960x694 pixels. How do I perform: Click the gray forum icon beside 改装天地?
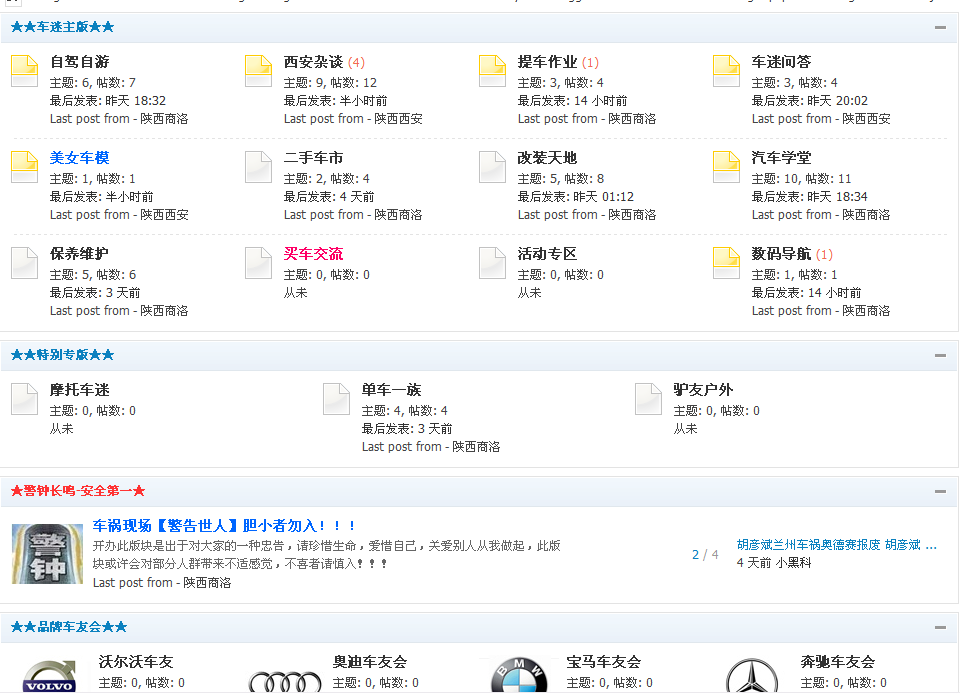pyautogui.click(x=492, y=167)
